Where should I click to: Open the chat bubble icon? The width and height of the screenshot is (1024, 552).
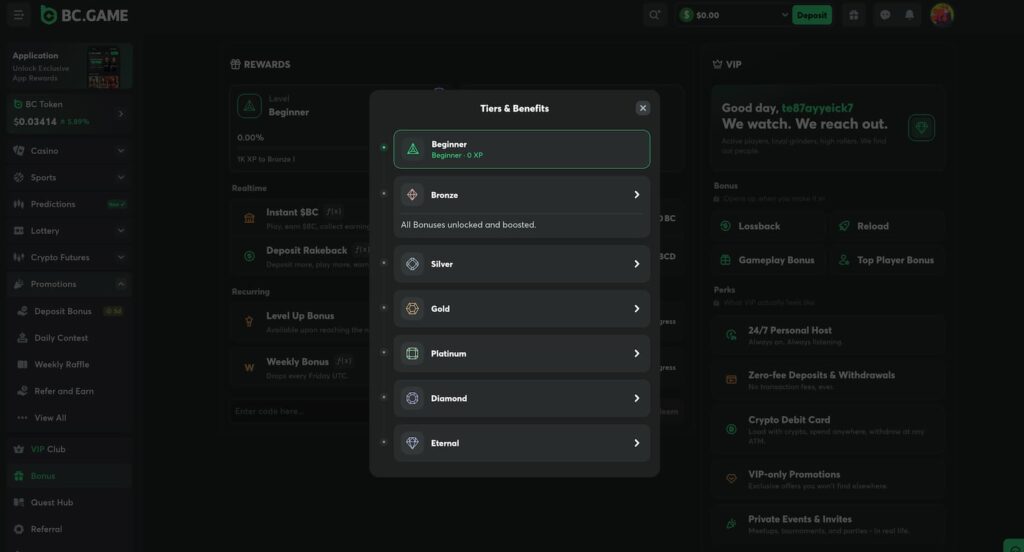pos(885,14)
